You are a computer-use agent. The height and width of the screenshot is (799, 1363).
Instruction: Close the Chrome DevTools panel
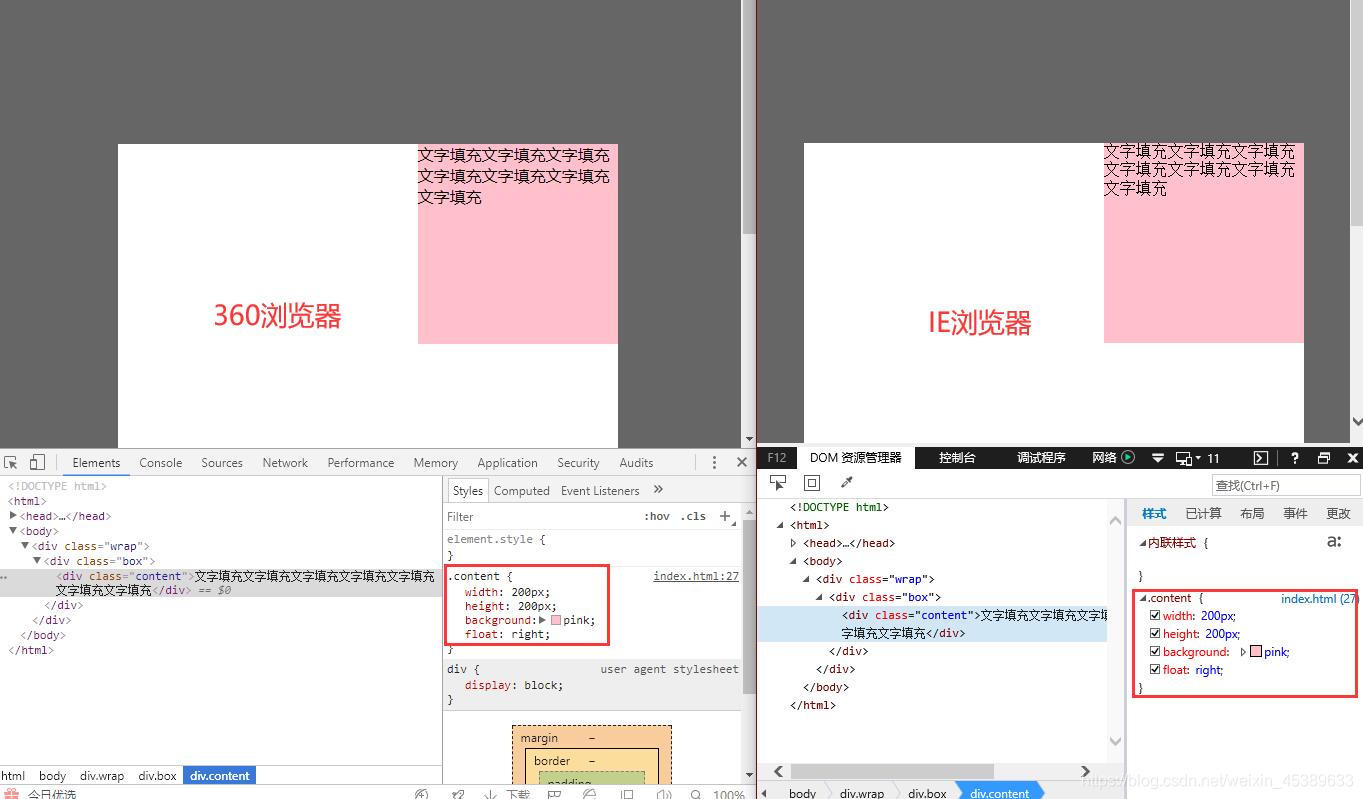point(742,462)
